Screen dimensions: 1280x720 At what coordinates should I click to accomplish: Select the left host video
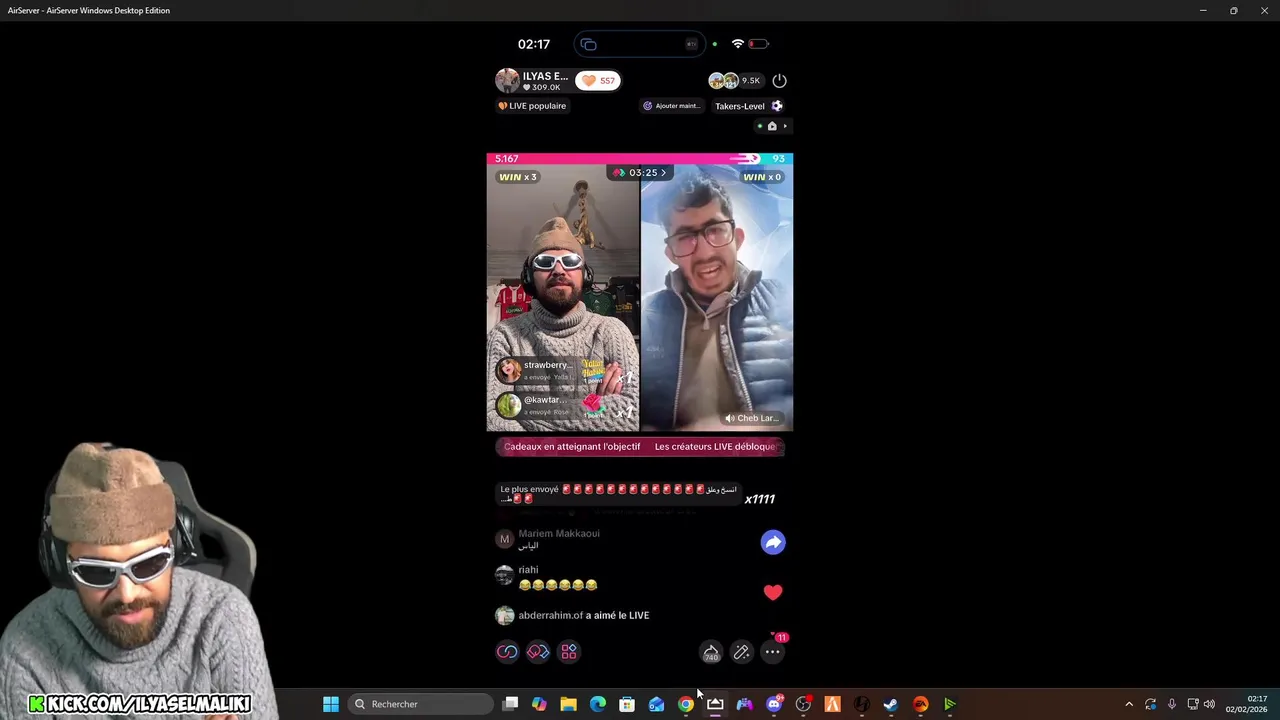[563, 297]
